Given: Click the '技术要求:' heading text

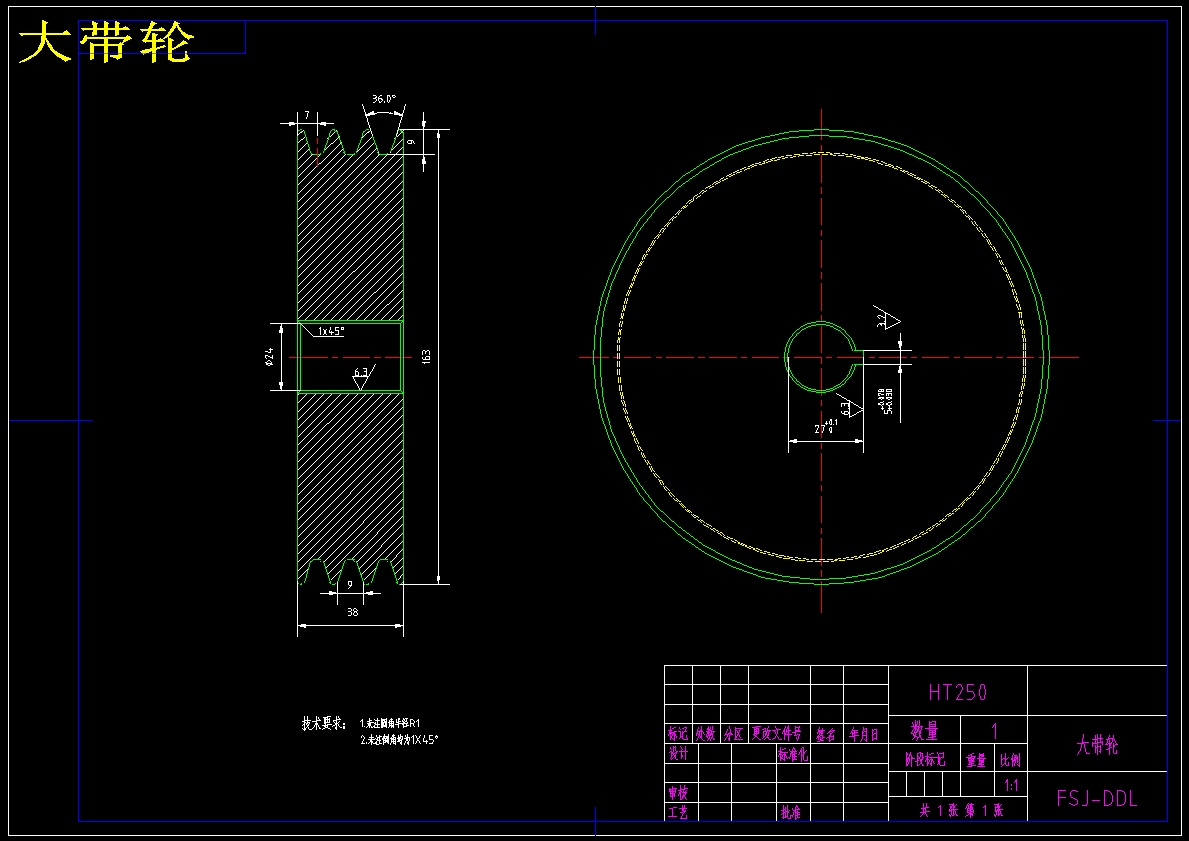Looking at the screenshot, I should pos(324,723).
